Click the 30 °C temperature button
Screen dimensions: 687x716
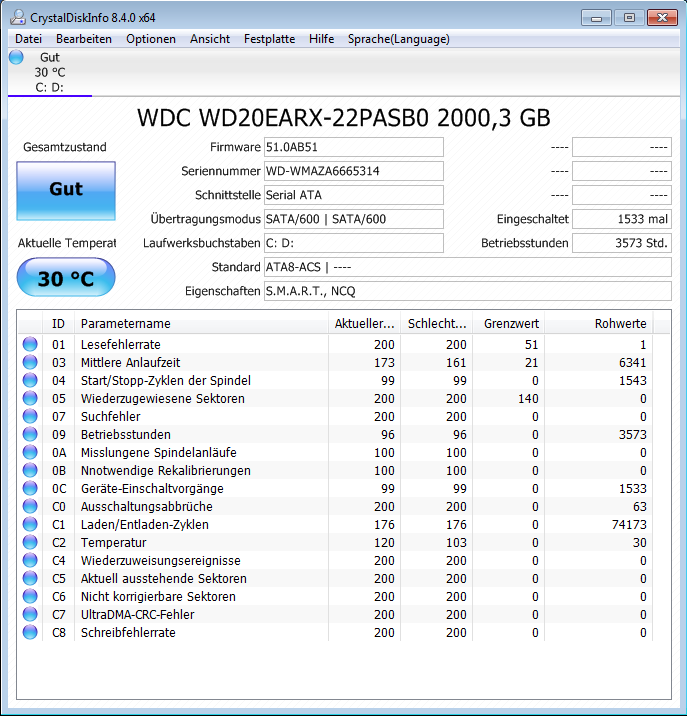66,277
